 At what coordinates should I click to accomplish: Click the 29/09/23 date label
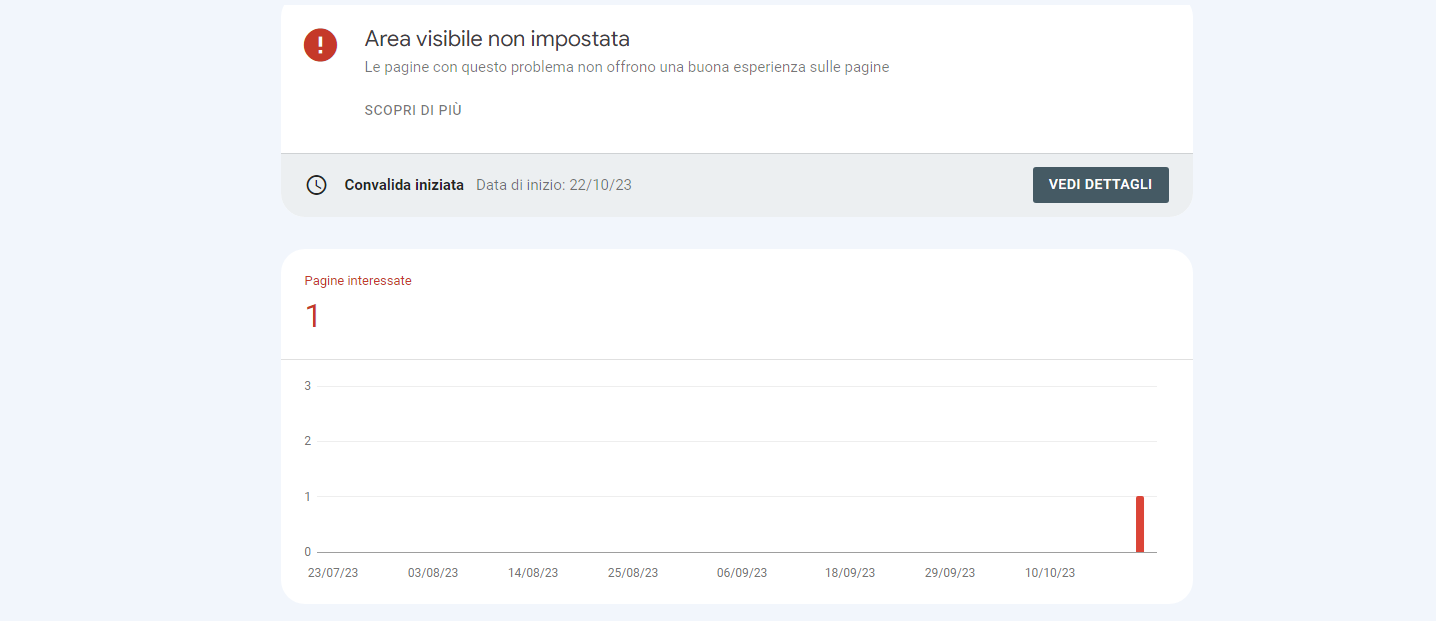pos(948,572)
